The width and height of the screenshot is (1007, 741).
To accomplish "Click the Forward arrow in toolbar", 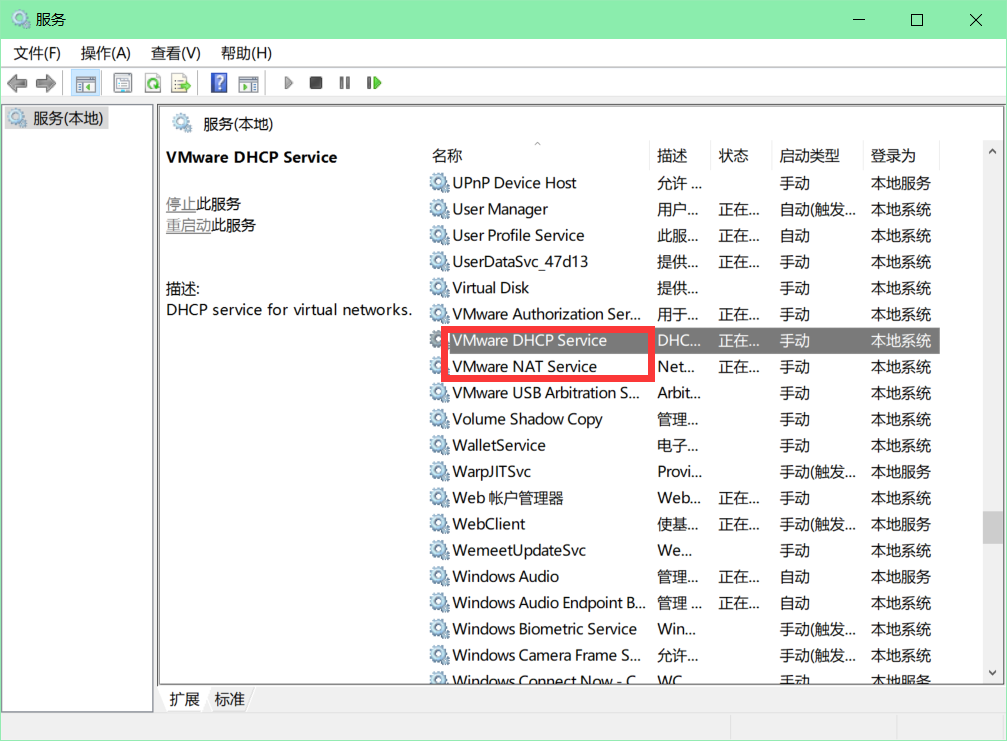I will coord(45,83).
